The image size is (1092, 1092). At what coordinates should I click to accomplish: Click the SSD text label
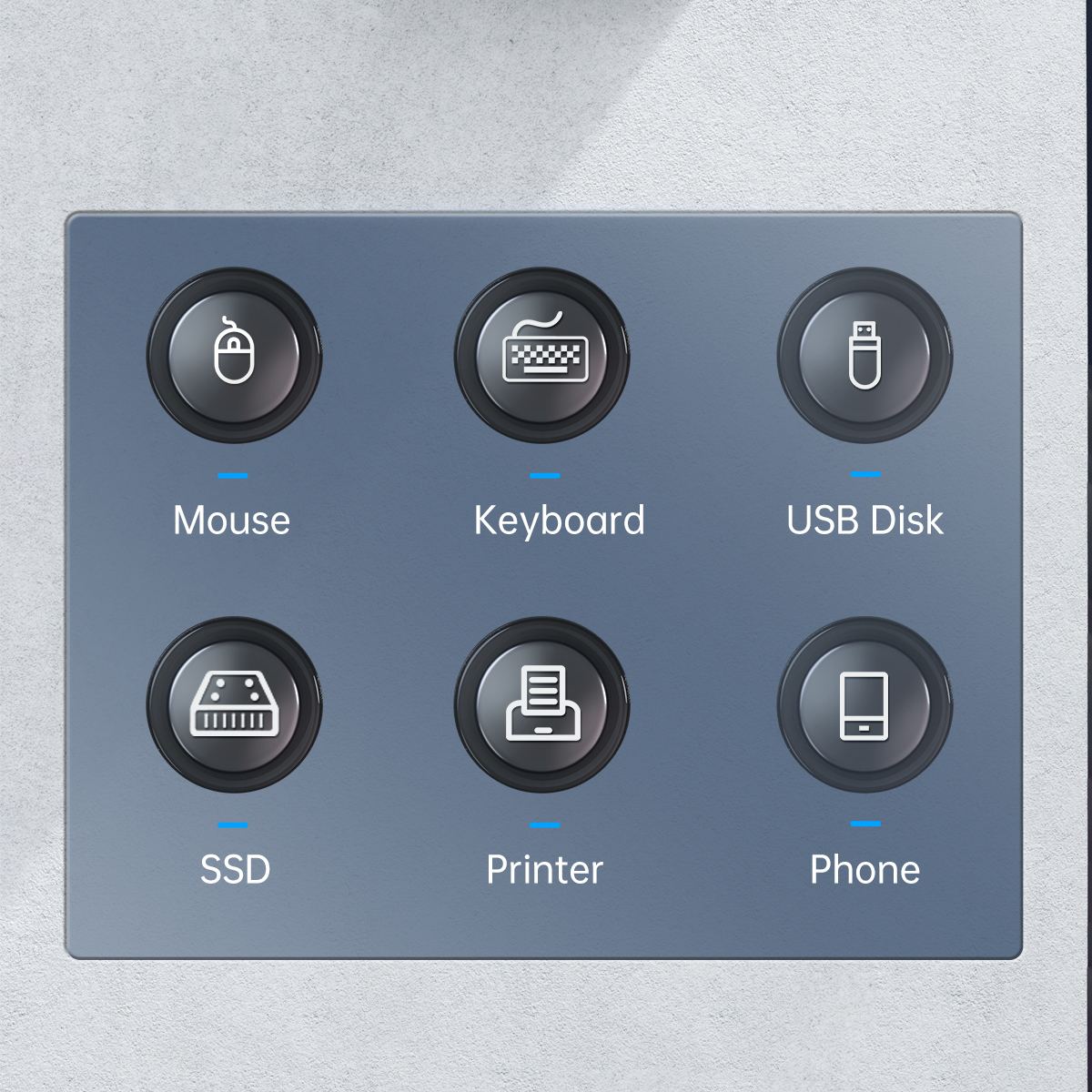[x=236, y=870]
